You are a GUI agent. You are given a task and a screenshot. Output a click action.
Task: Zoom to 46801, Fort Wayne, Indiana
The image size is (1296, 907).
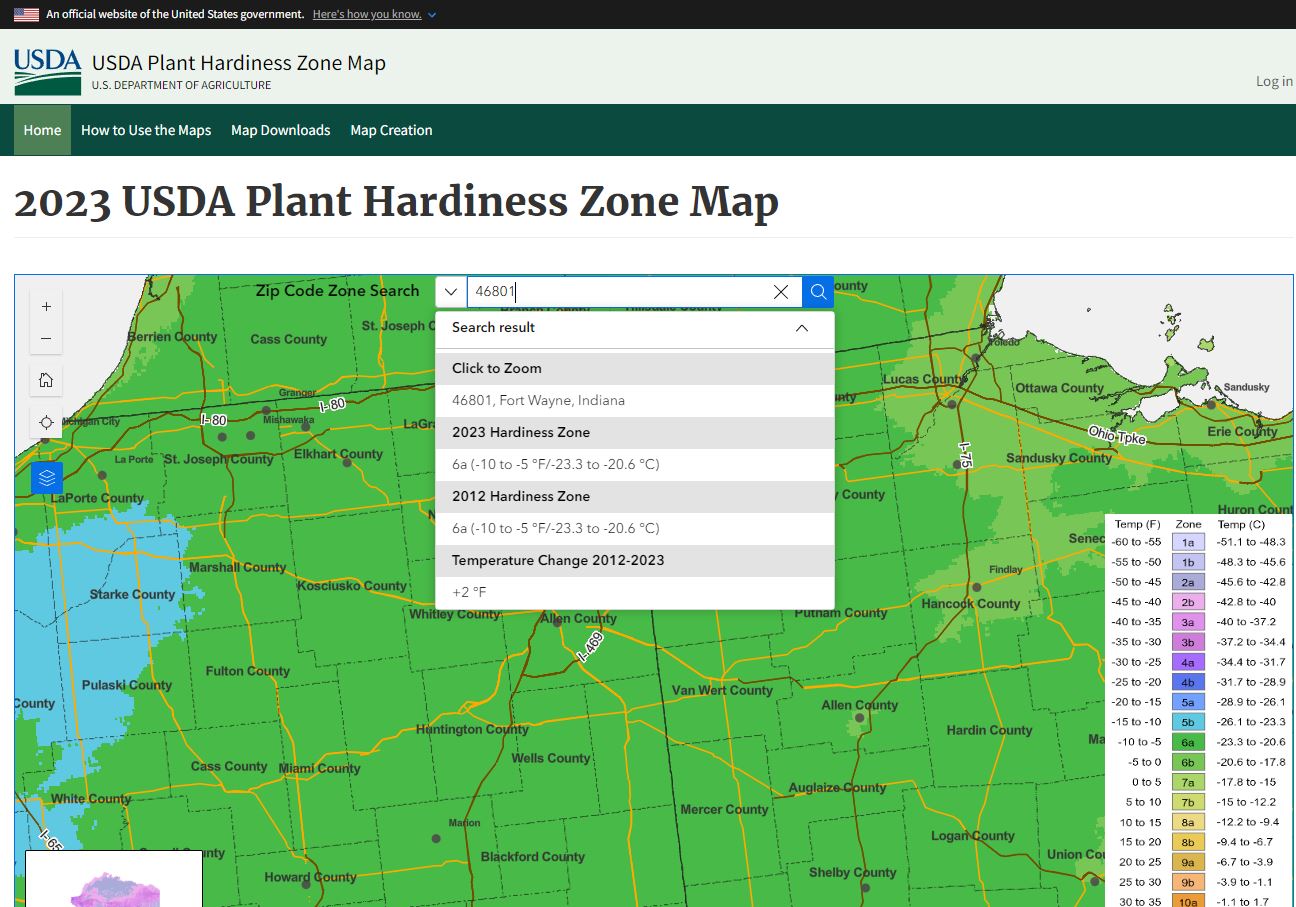(x=635, y=400)
